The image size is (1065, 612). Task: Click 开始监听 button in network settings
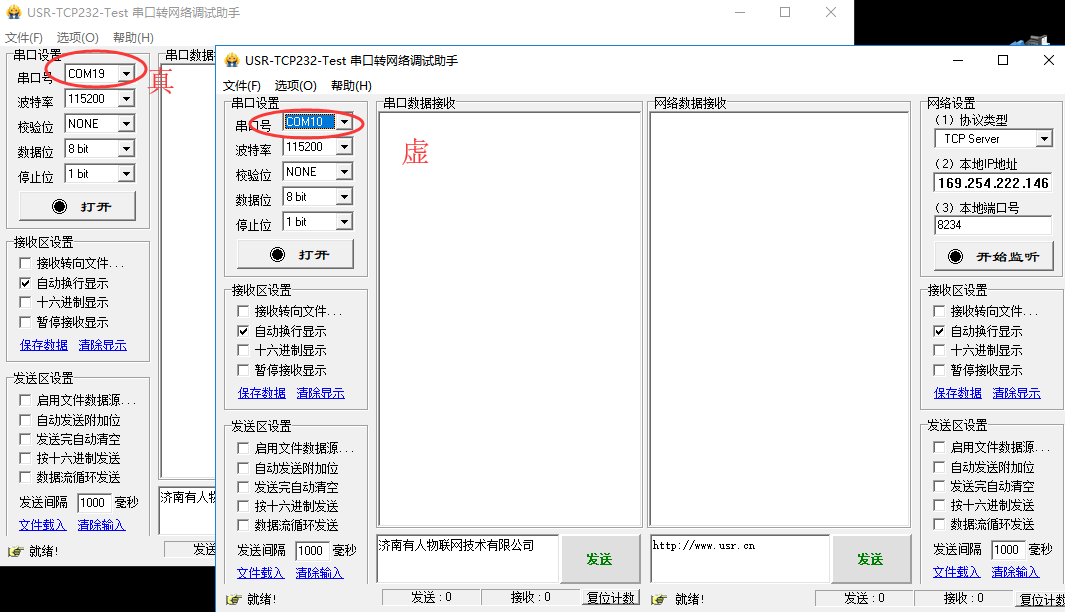(x=993, y=257)
